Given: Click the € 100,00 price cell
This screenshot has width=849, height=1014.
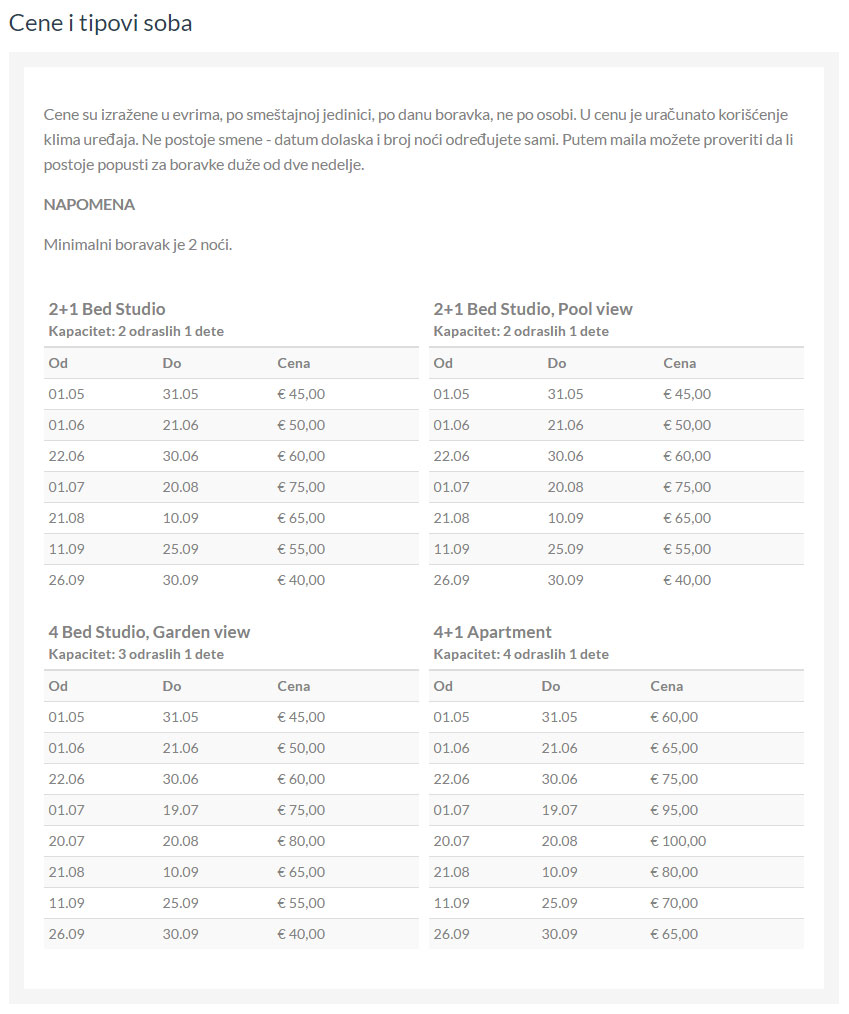Looking at the screenshot, I should point(678,841).
